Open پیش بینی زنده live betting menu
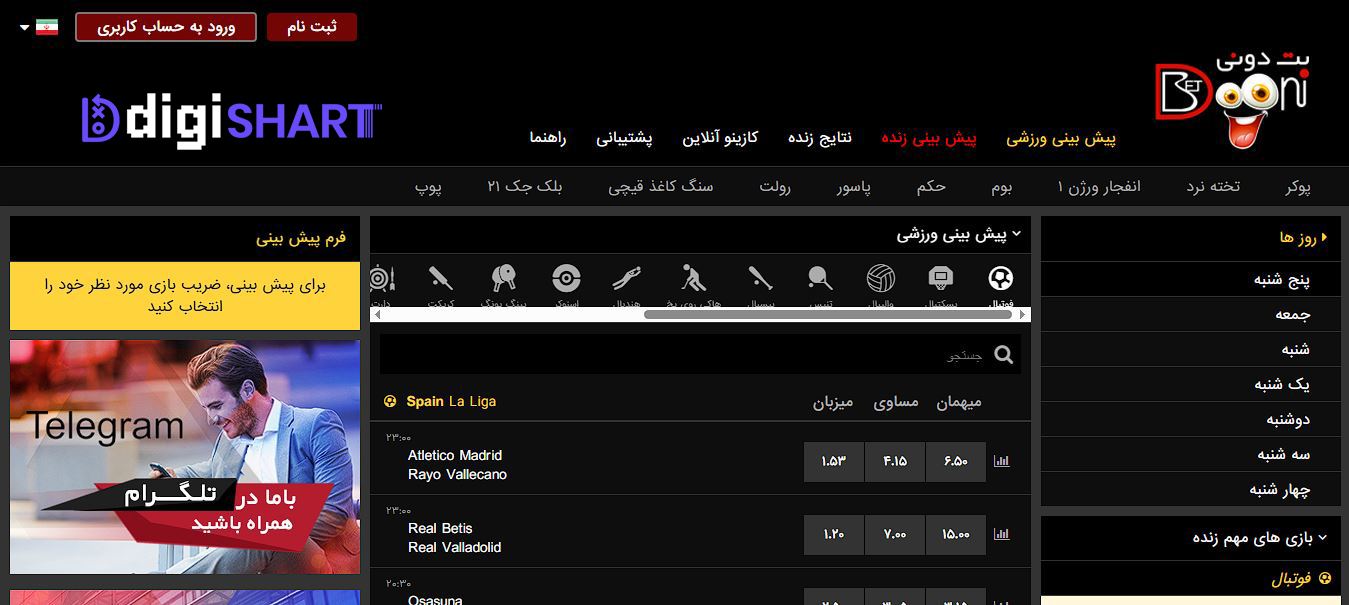The height and width of the screenshot is (605, 1349). tap(928, 138)
